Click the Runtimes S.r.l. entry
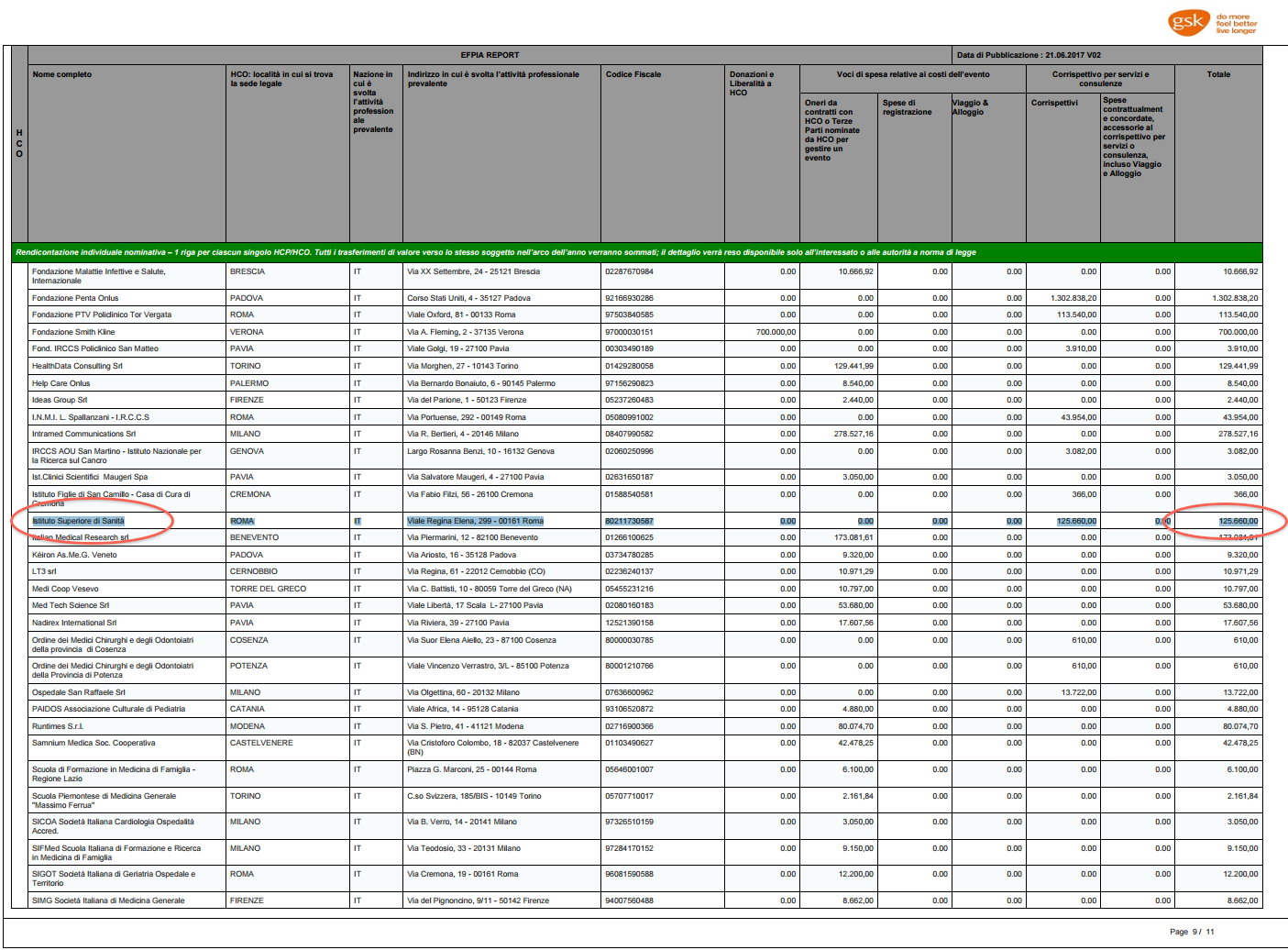Image resolution: width=1288 pixels, height=950 pixels. point(58,726)
